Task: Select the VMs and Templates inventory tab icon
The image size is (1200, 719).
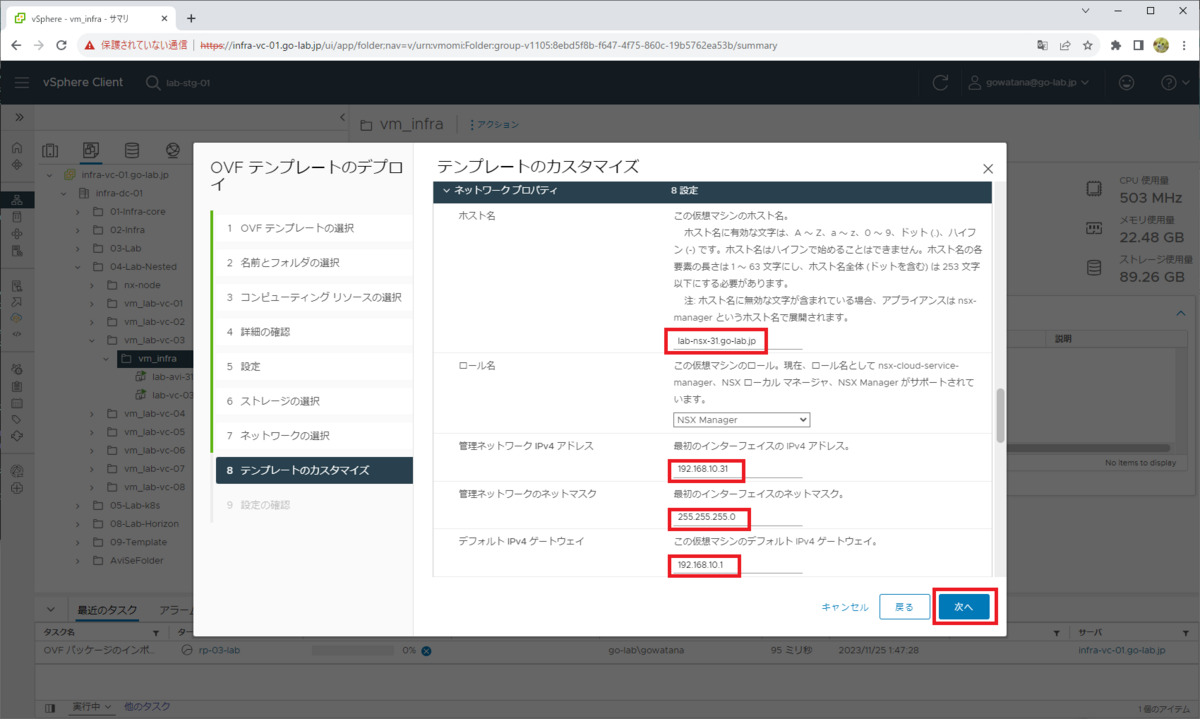Action: (x=91, y=151)
